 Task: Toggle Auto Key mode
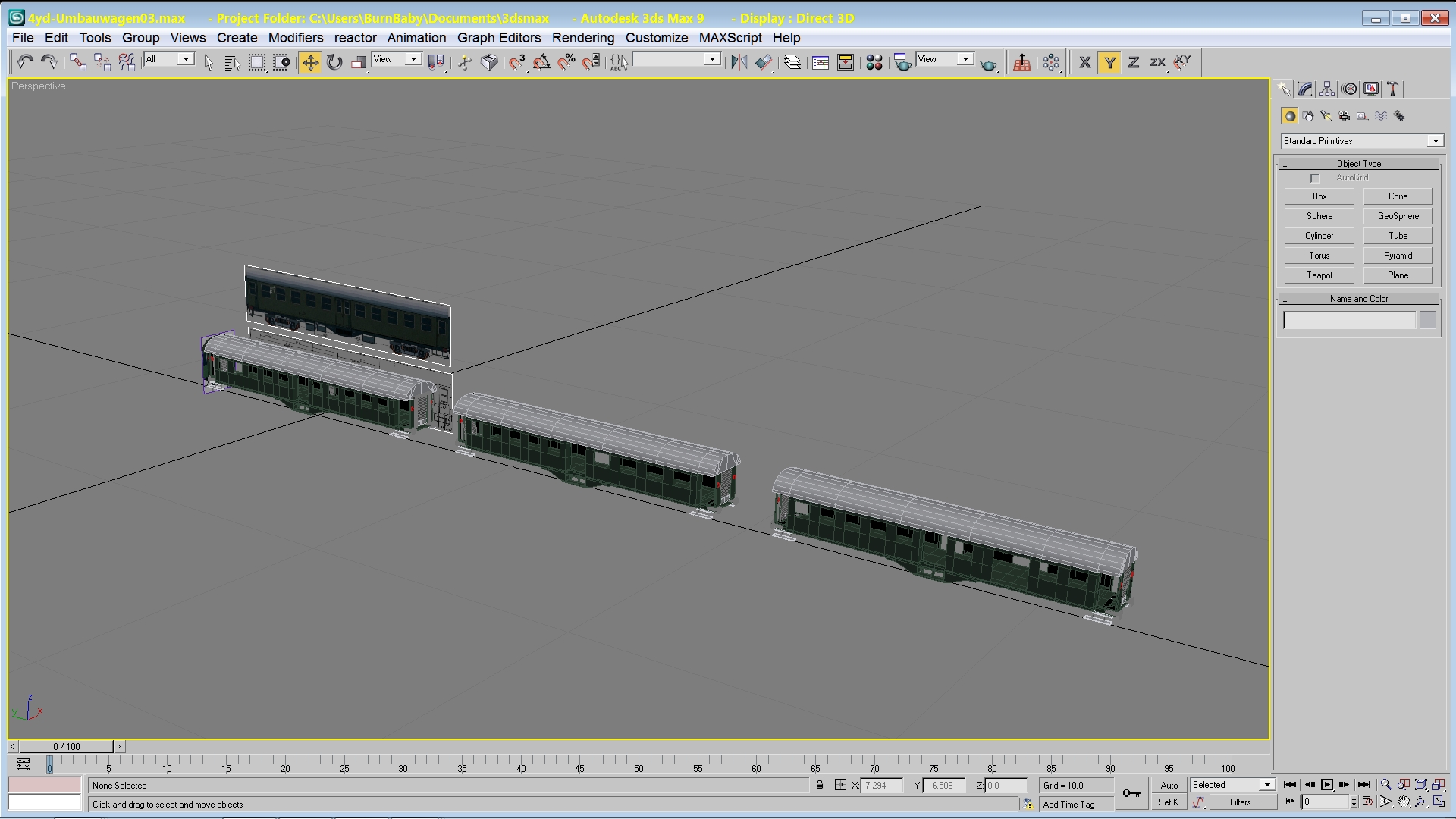tap(1169, 786)
